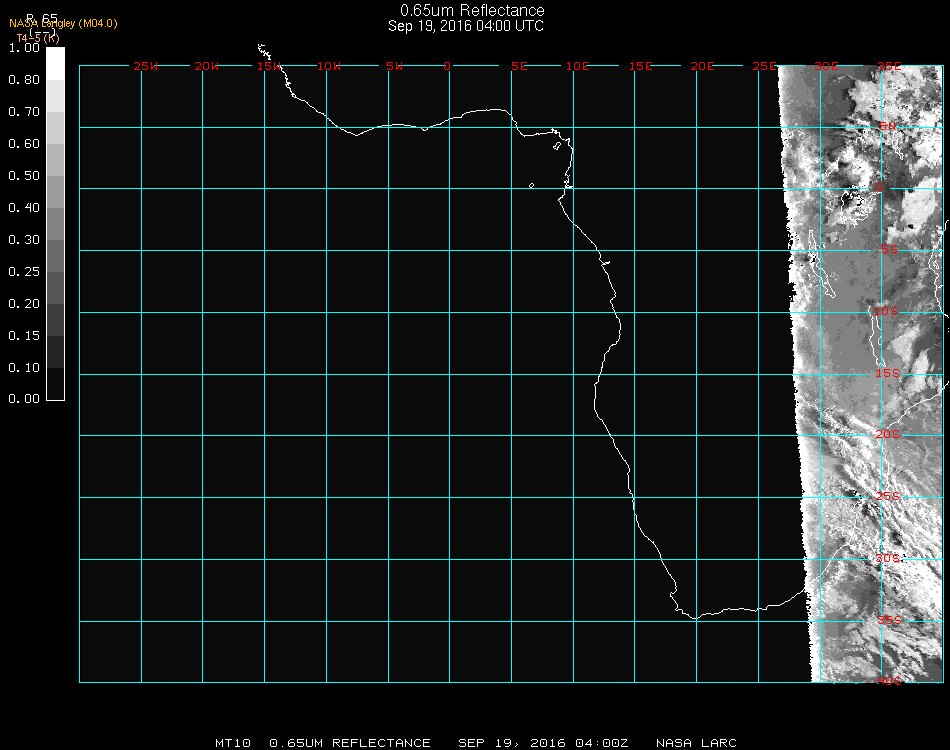The height and width of the screenshot is (750, 950).
Task: Click the 20S latitude label
Action: (887, 434)
